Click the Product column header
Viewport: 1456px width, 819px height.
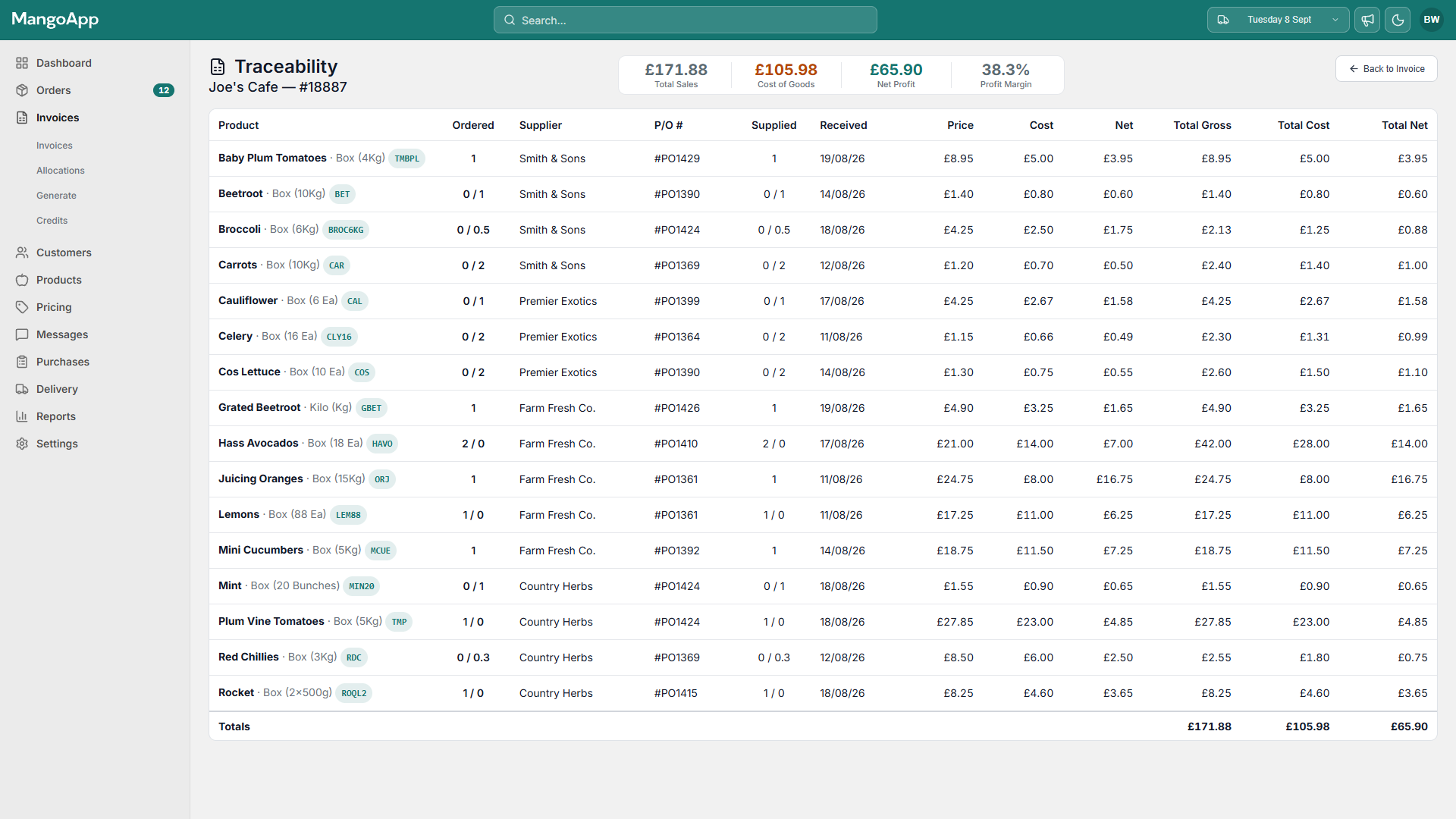tap(238, 125)
